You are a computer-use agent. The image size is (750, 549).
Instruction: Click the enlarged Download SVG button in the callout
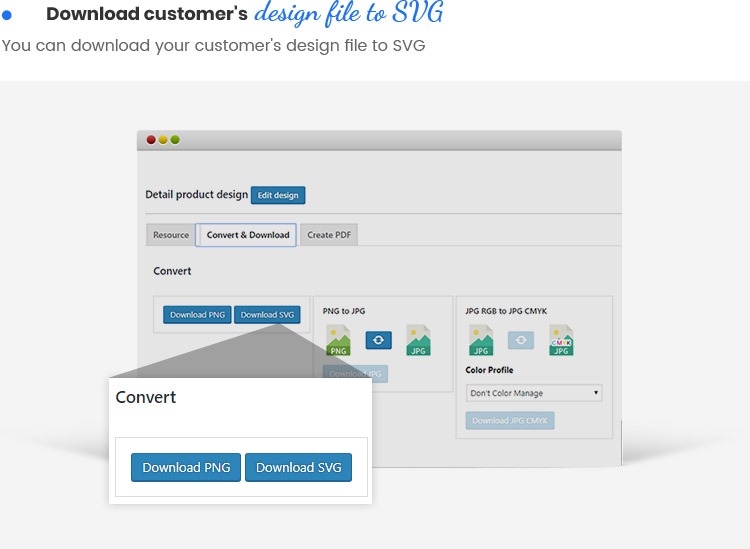298,468
